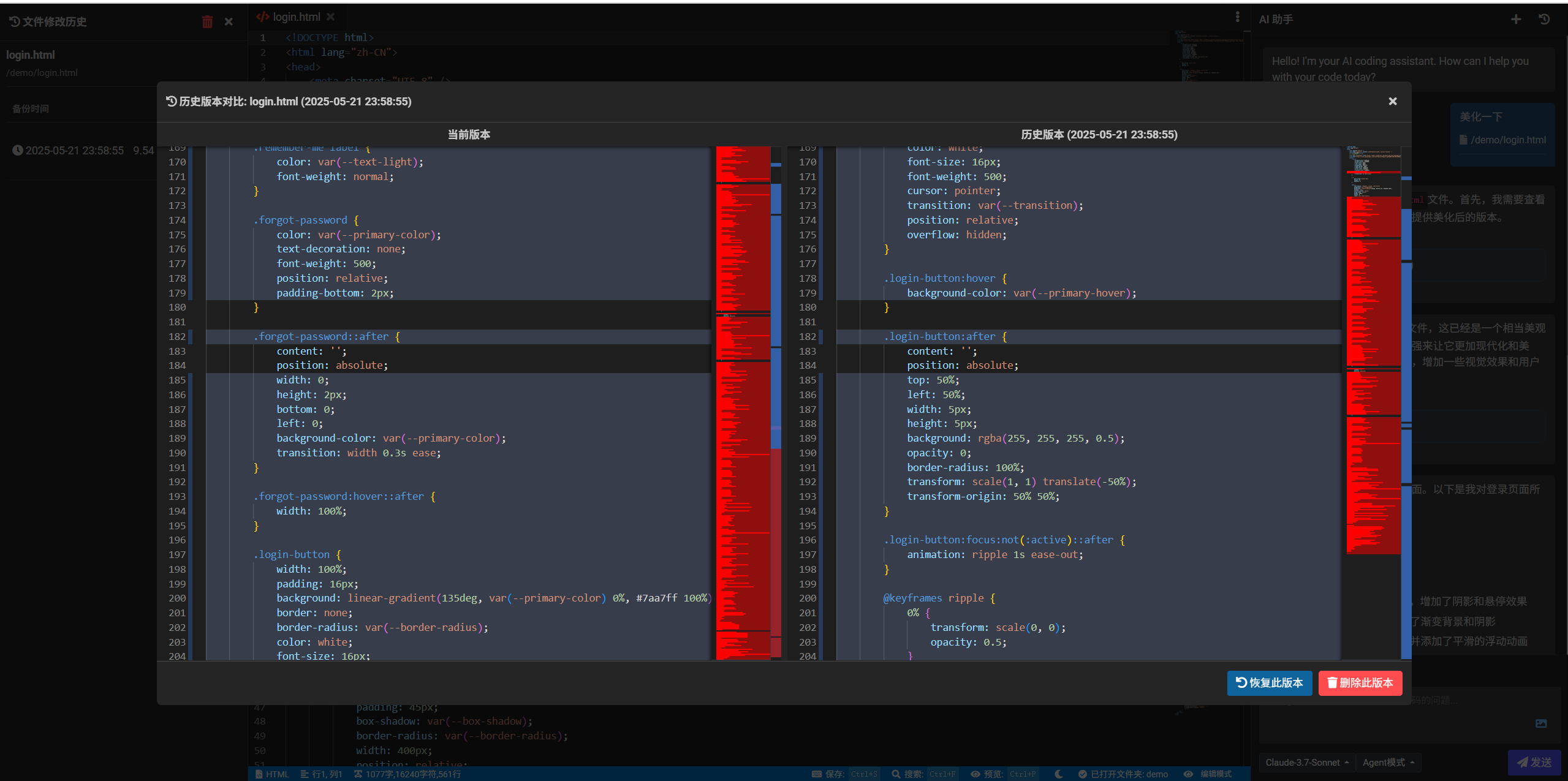
Task: Click line number 200 in history version
Action: pos(808,598)
